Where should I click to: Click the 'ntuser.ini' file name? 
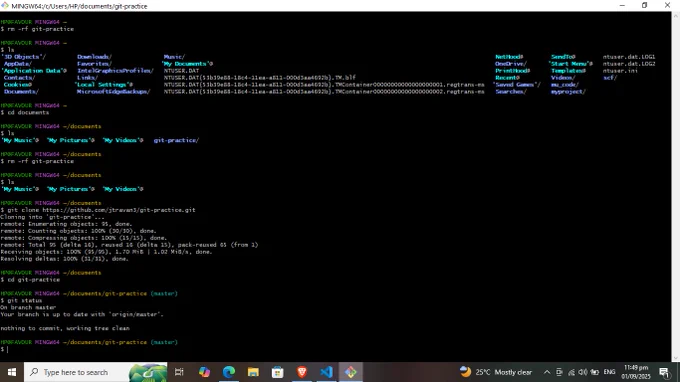(620, 71)
